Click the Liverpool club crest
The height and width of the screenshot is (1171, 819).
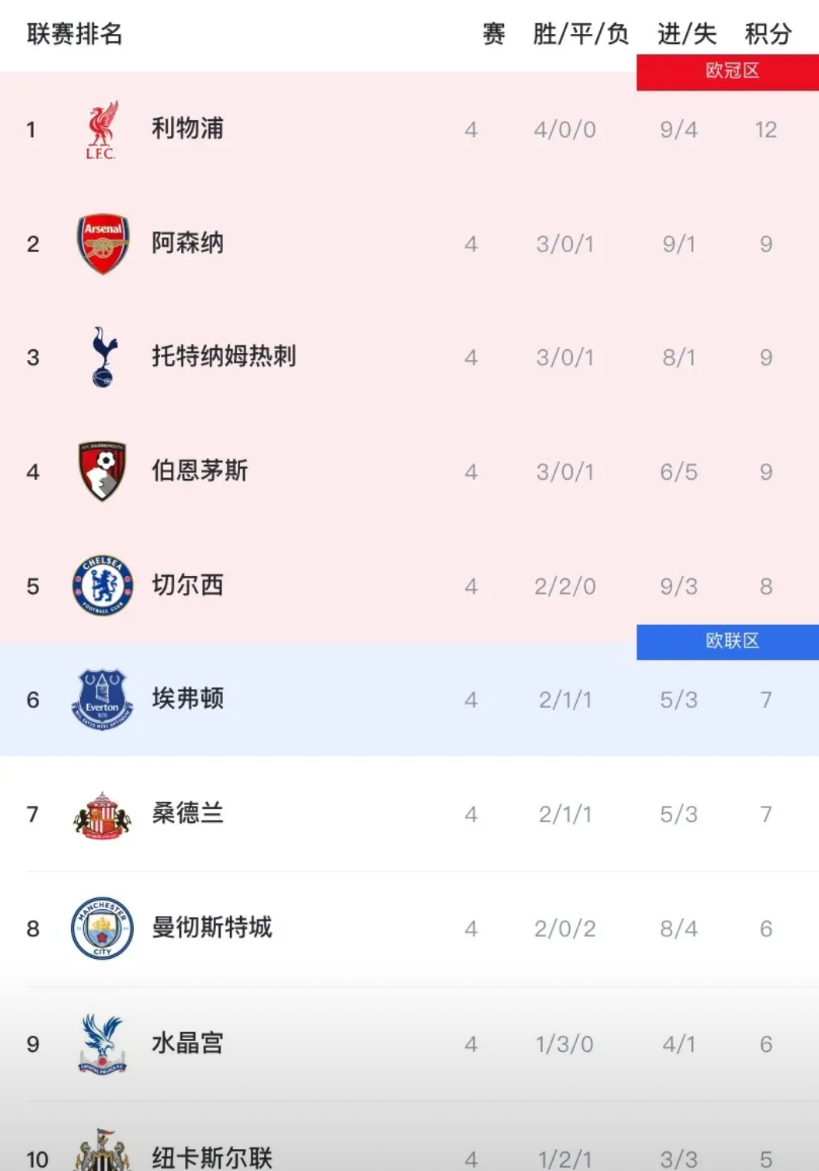click(x=102, y=130)
